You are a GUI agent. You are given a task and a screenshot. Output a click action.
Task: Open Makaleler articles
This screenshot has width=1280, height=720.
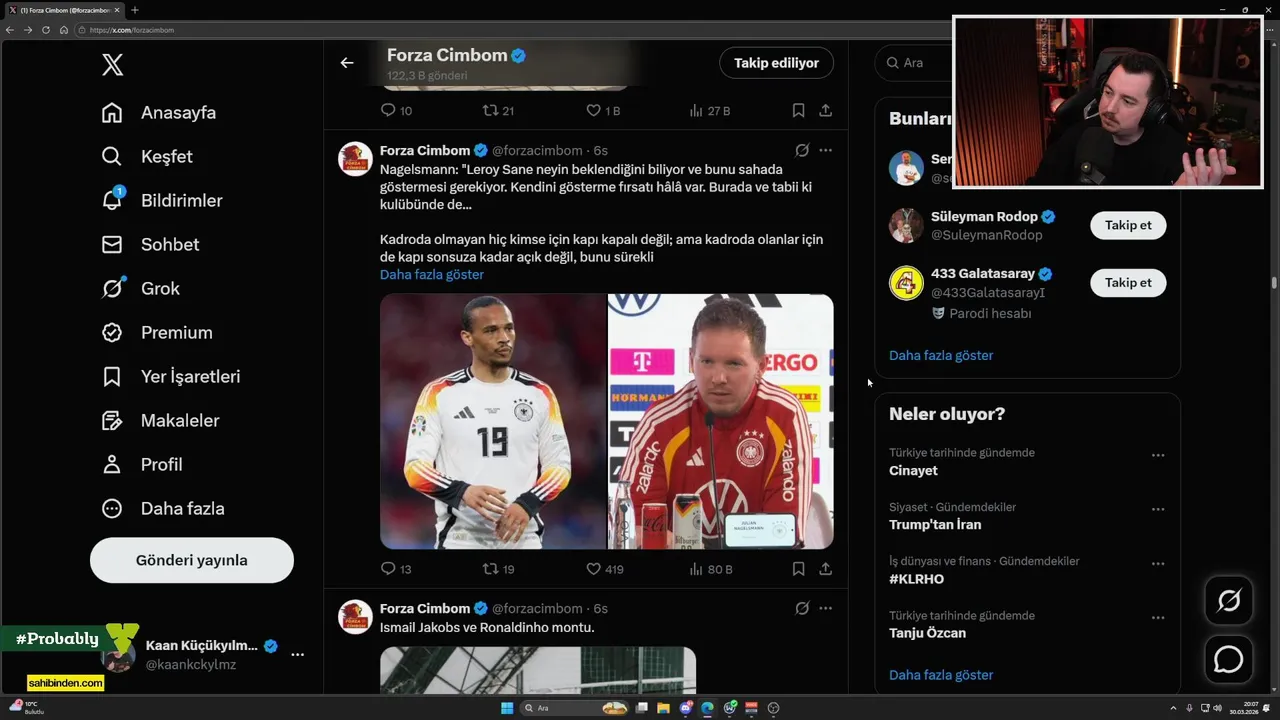[160, 421]
